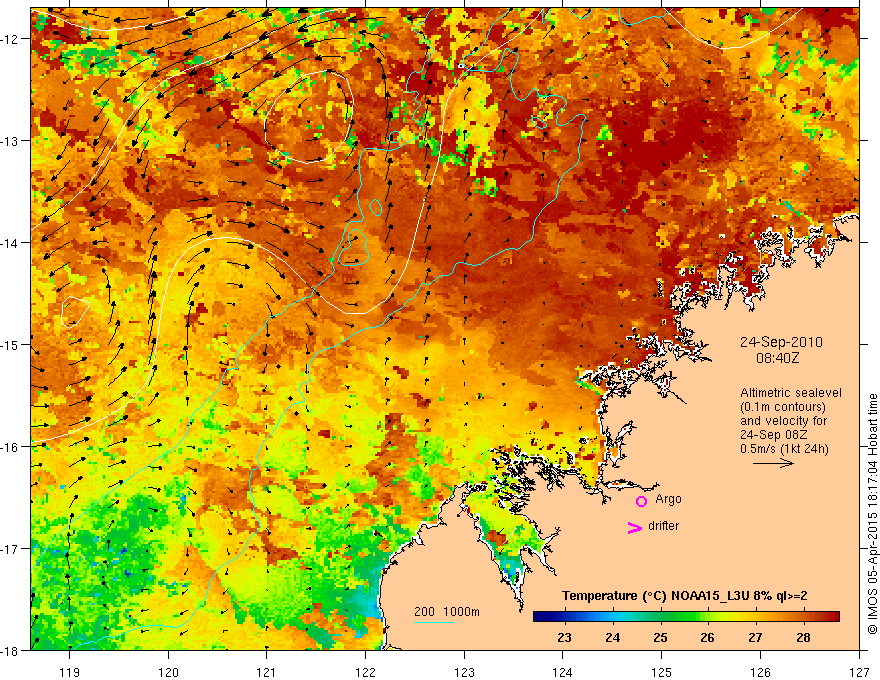The image size is (880, 680).
Task: Click the color bar tick label 27
Action: click(x=755, y=637)
